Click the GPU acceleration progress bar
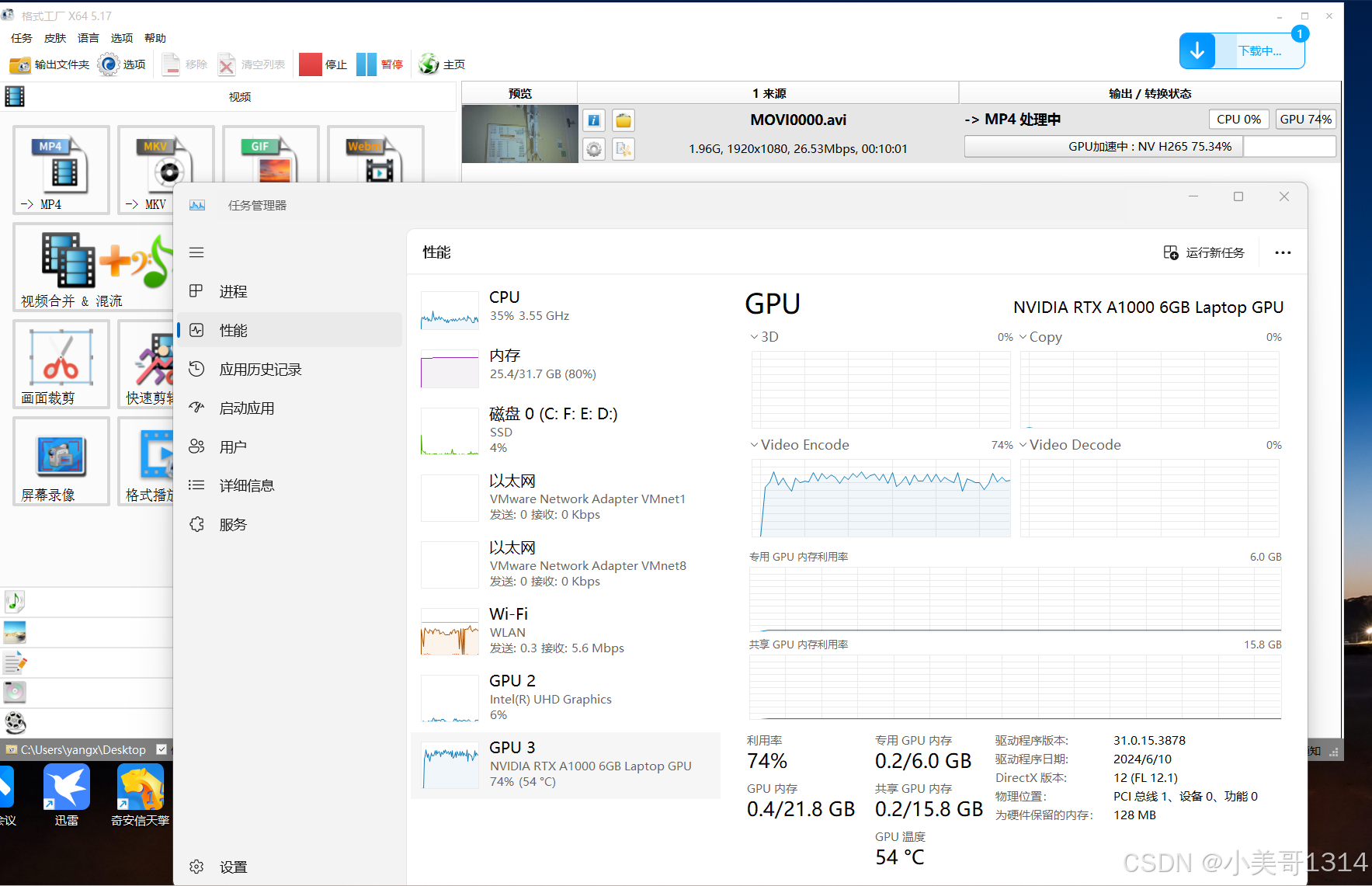 click(1150, 146)
